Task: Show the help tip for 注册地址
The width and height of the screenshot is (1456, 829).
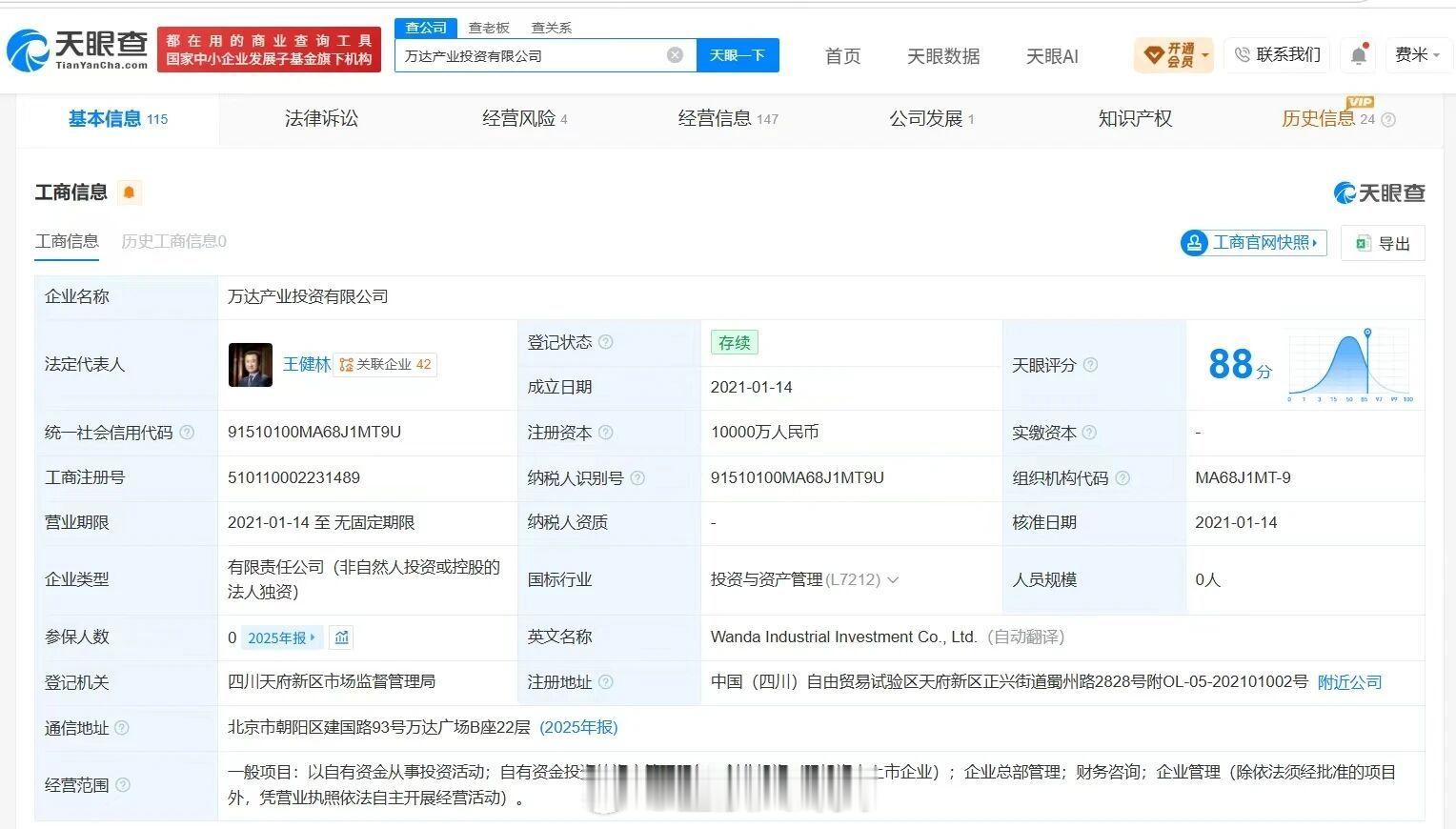Action: [605, 682]
